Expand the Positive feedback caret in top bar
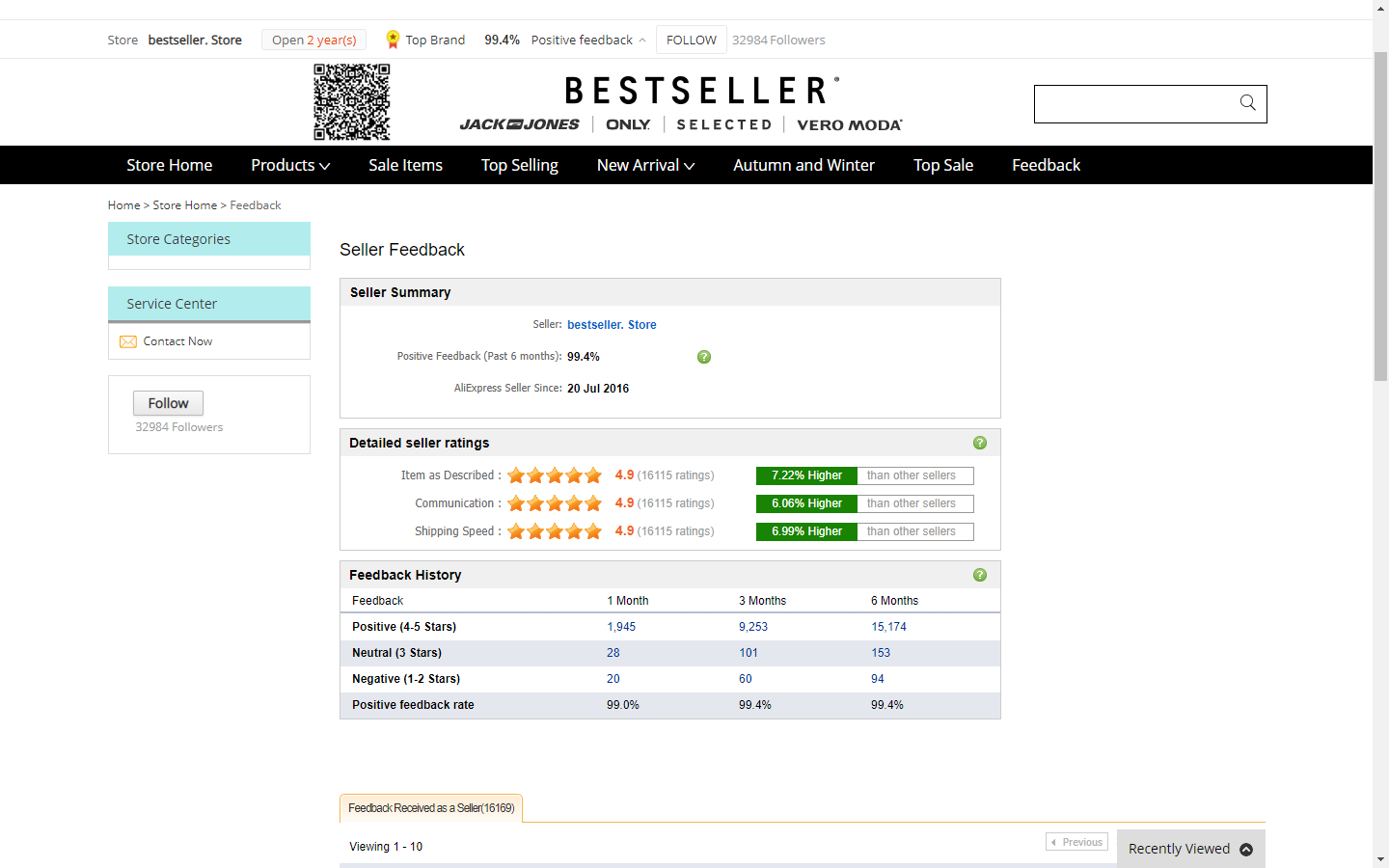Screen dimensions: 1389x868 (x=642, y=41)
